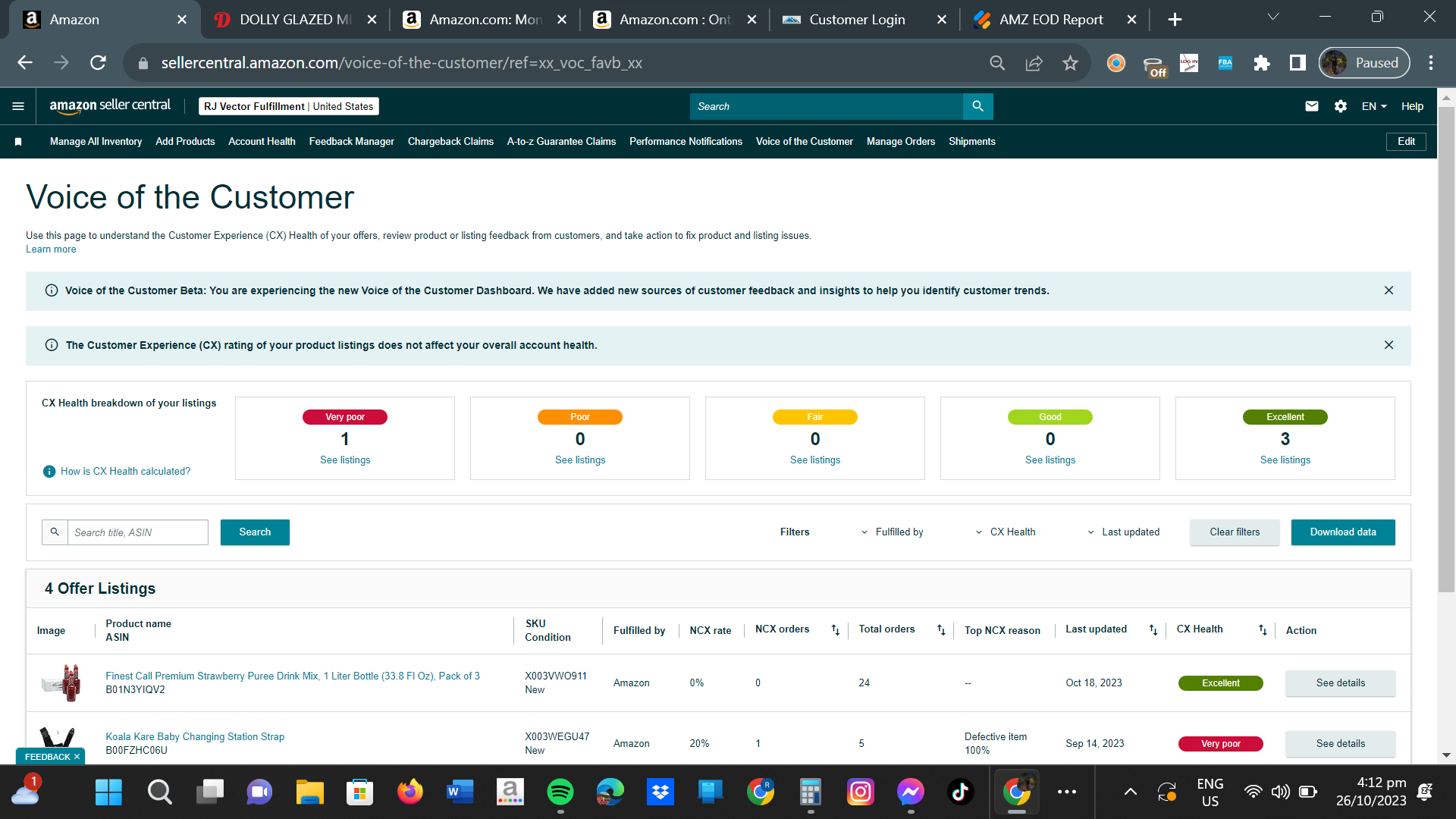Image resolution: width=1456 pixels, height=819 pixels.
Task: Click the share page icon in address bar
Action: click(x=1034, y=63)
